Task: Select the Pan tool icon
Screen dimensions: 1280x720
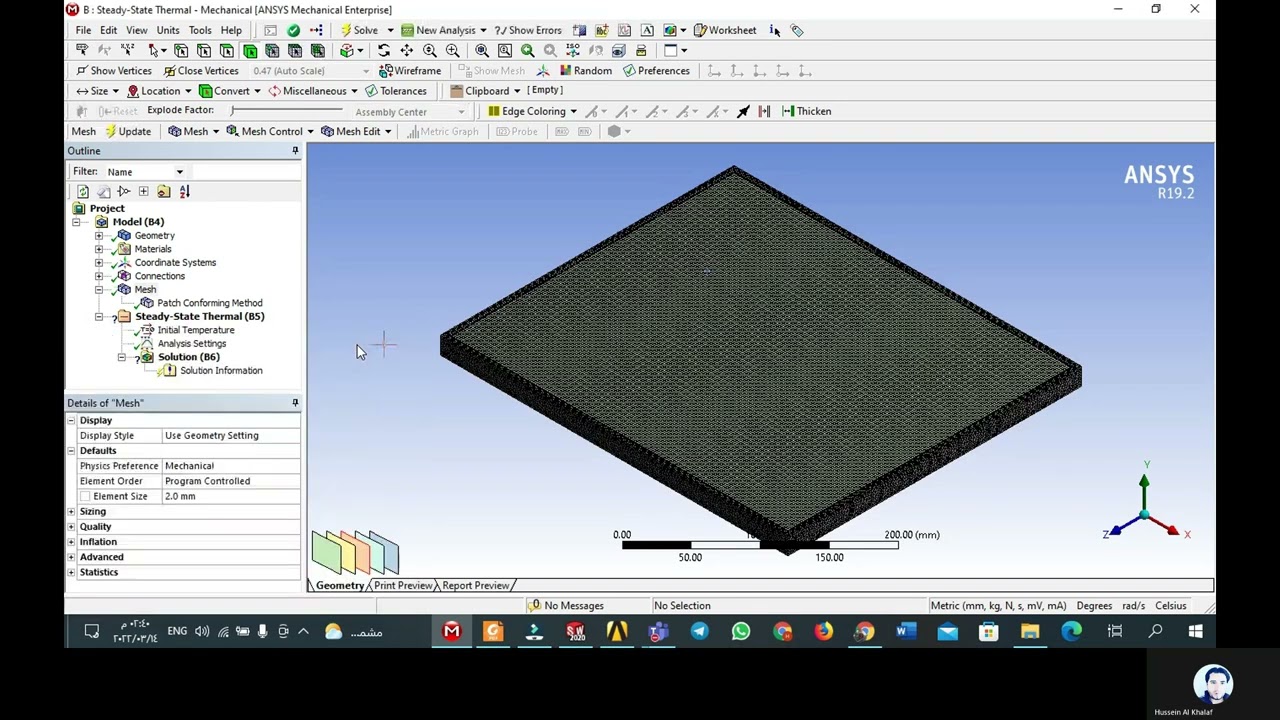Action: coord(407,50)
